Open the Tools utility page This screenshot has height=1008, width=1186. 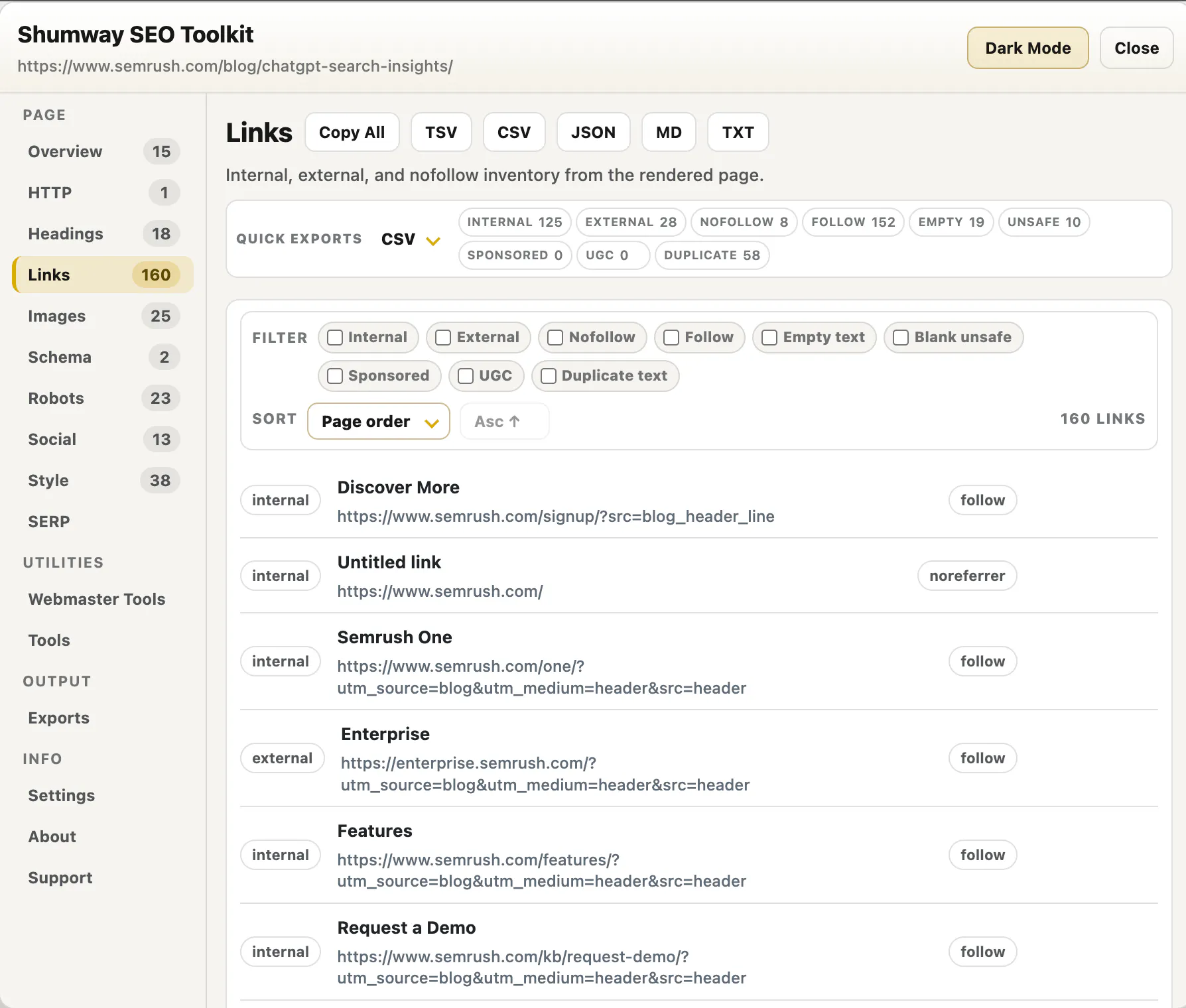[103, 641]
